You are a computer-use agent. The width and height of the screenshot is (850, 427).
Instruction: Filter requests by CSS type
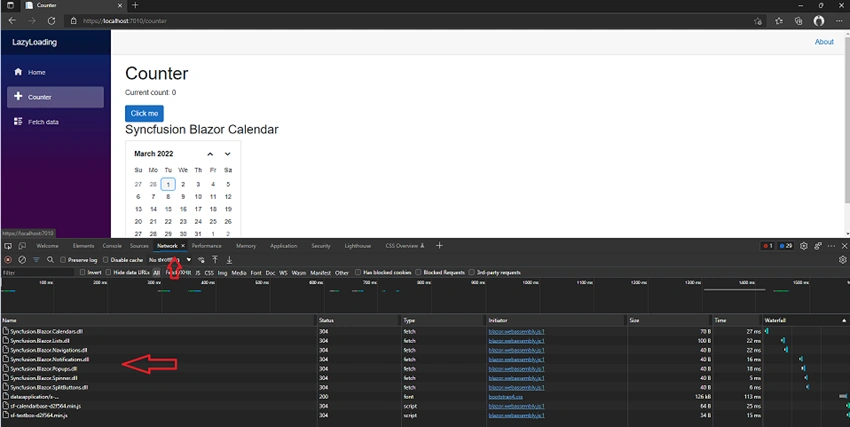tap(209, 273)
